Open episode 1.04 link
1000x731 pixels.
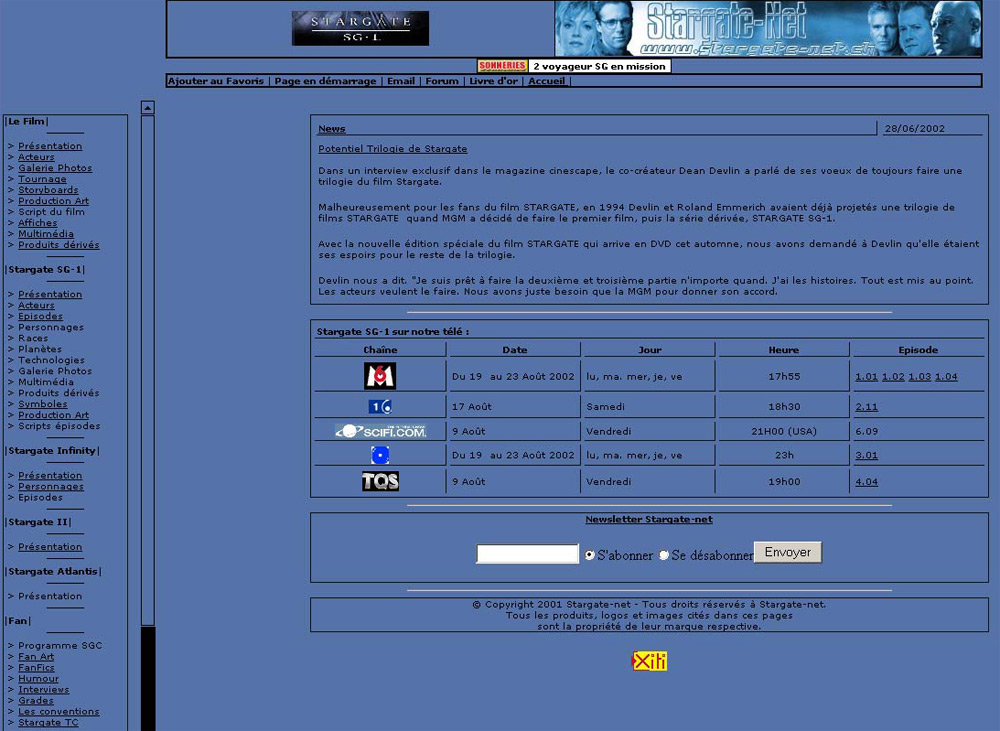click(x=946, y=376)
